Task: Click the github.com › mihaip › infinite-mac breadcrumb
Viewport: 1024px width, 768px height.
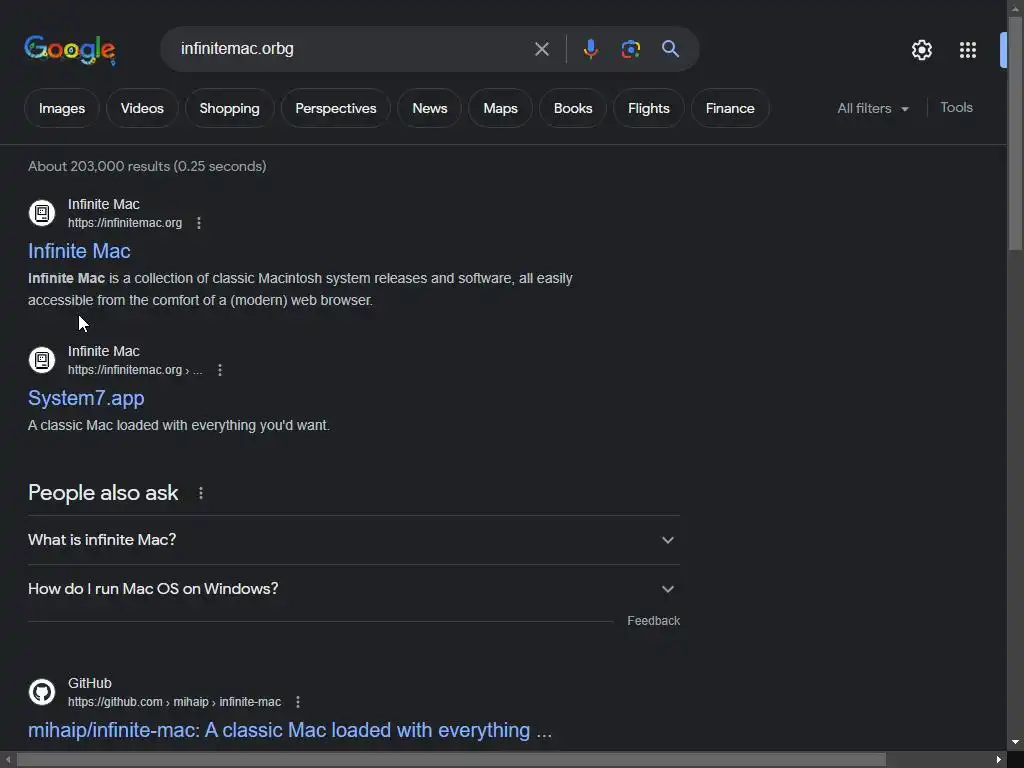Action: pyautogui.click(x=174, y=702)
